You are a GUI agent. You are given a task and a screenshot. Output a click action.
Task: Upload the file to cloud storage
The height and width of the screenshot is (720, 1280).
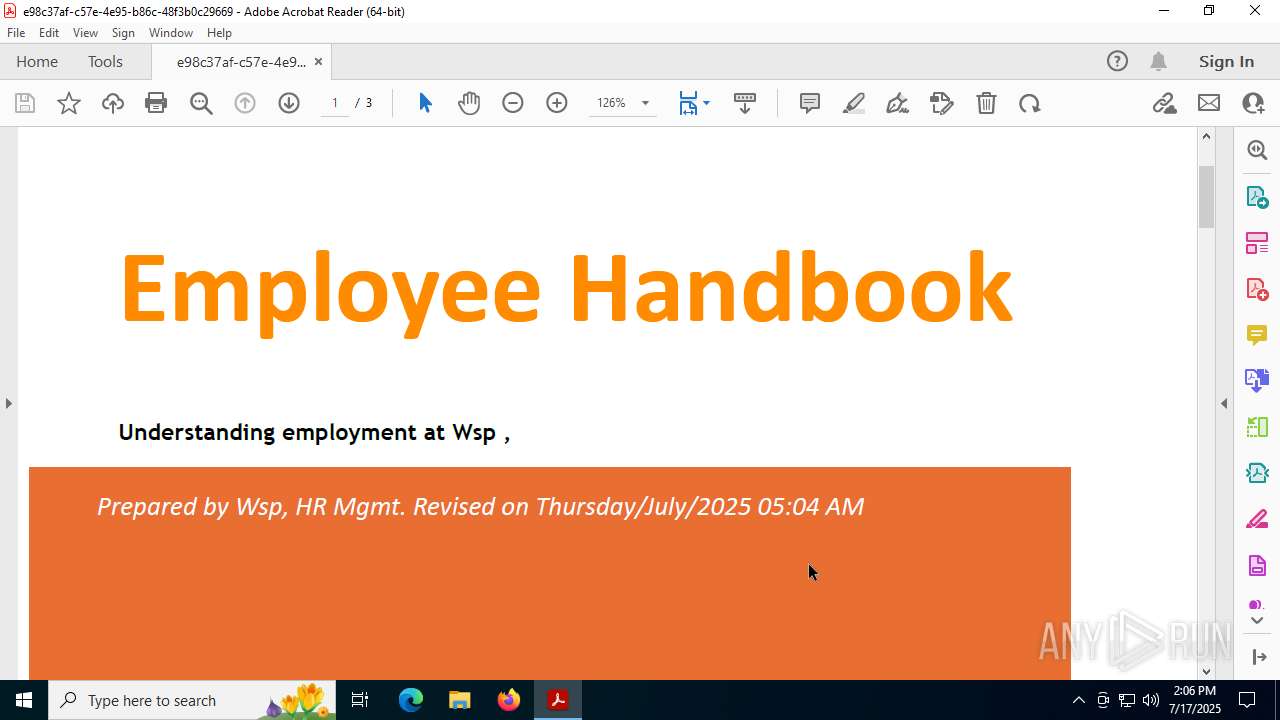pyautogui.click(x=113, y=103)
